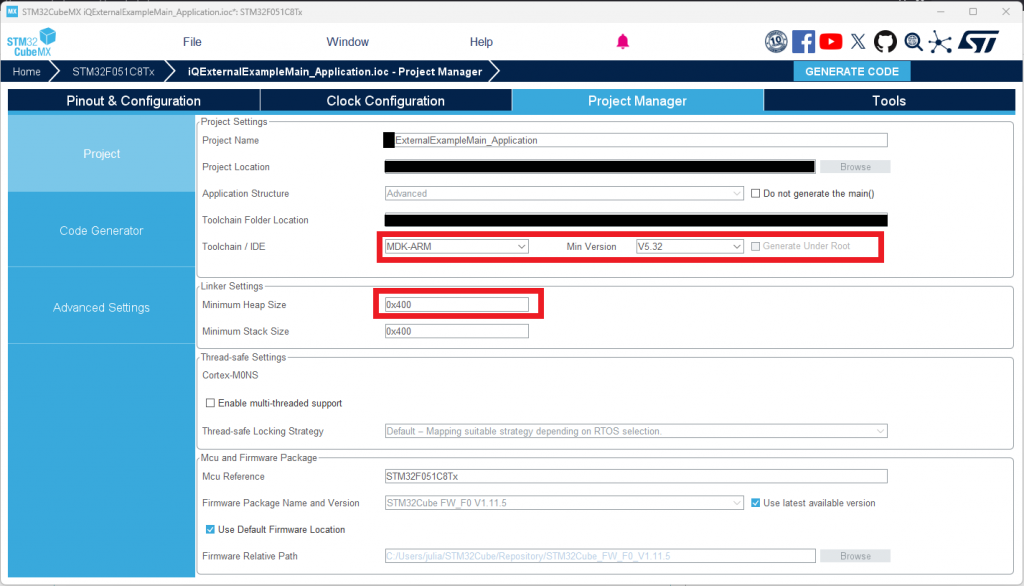Expand the Min Version dropdown
Image resolution: width=1024 pixels, height=586 pixels.
tap(689, 246)
